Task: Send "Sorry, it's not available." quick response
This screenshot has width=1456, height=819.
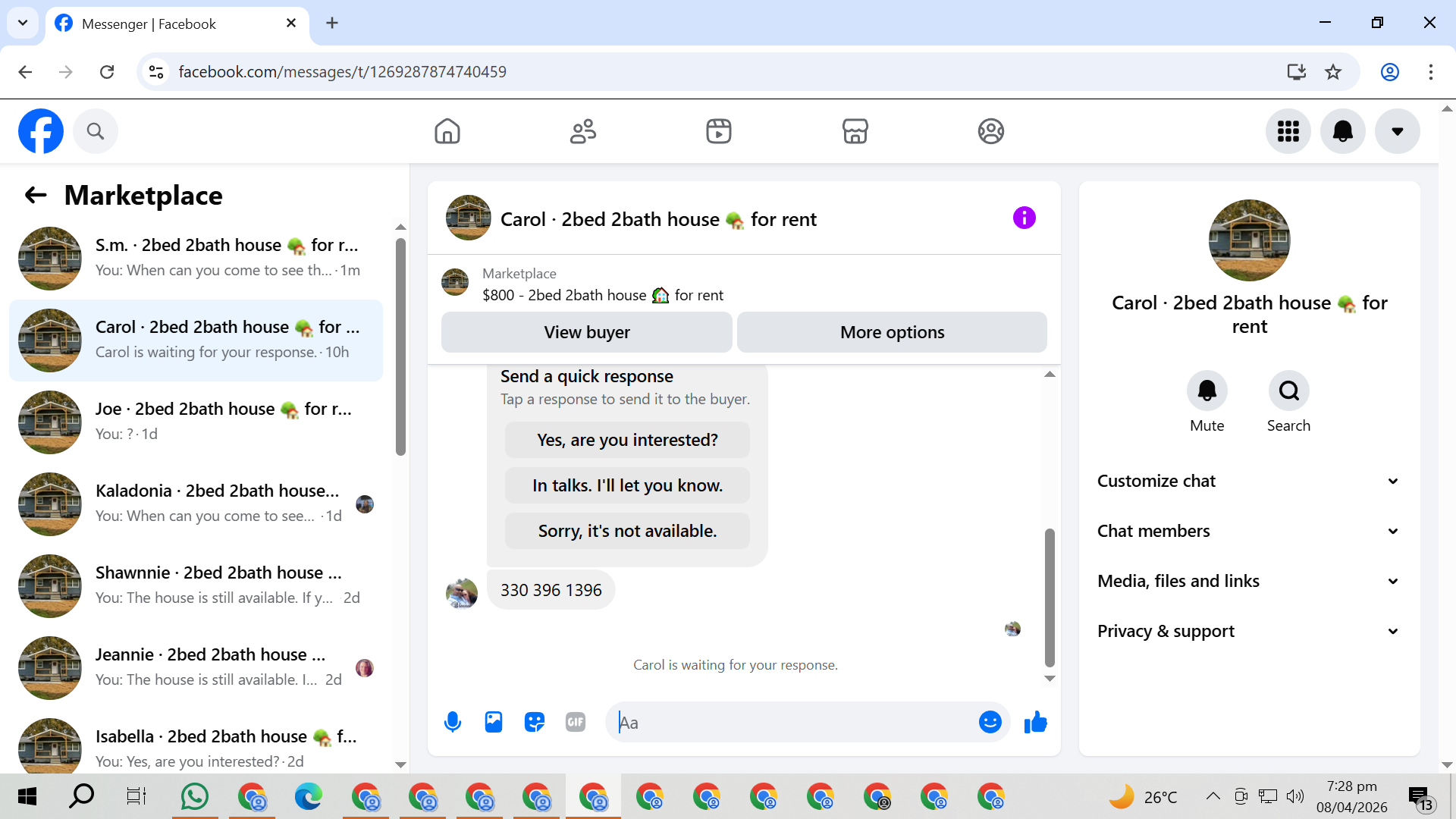Action: [627, 531]
